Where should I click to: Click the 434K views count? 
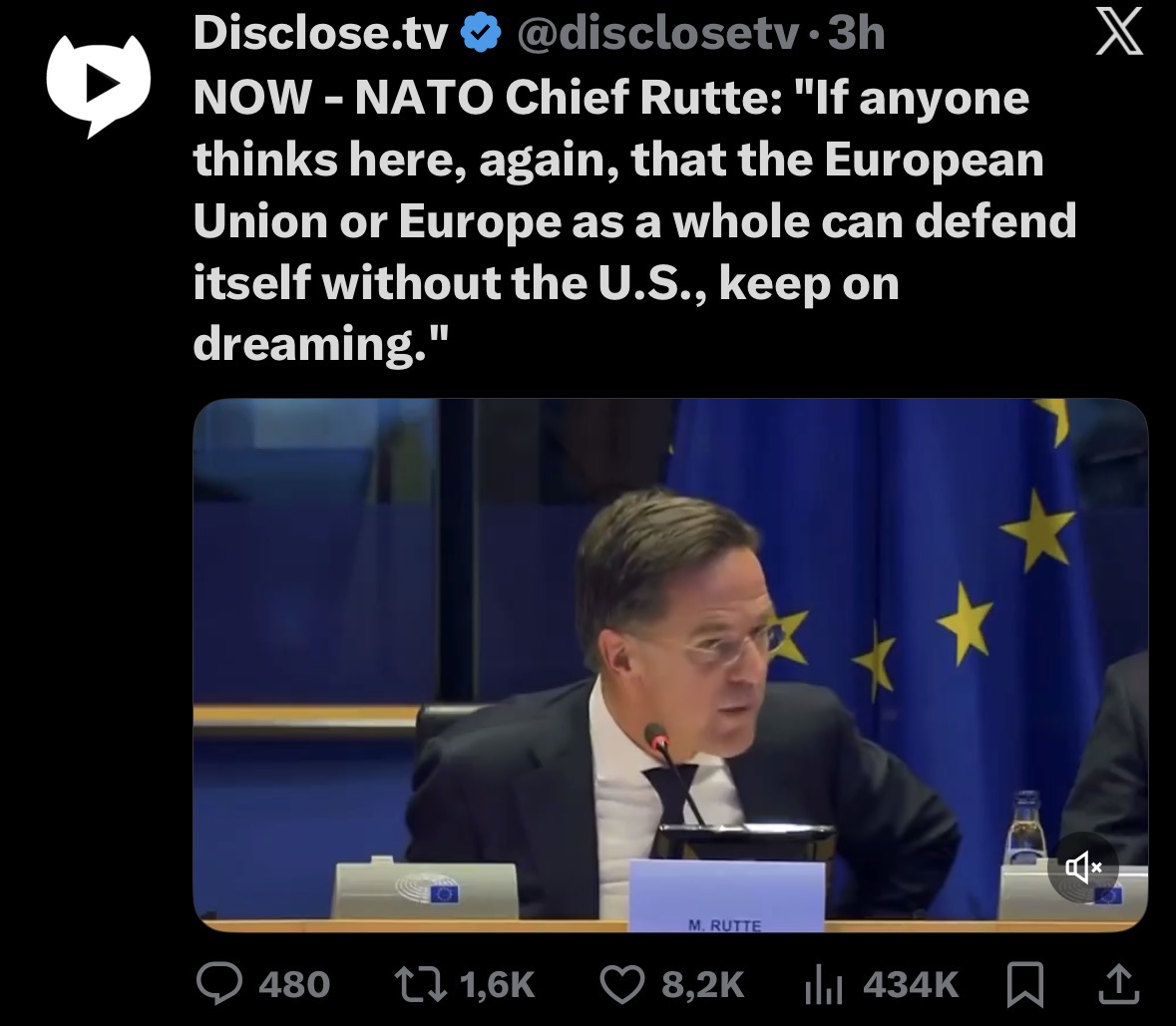911,985
